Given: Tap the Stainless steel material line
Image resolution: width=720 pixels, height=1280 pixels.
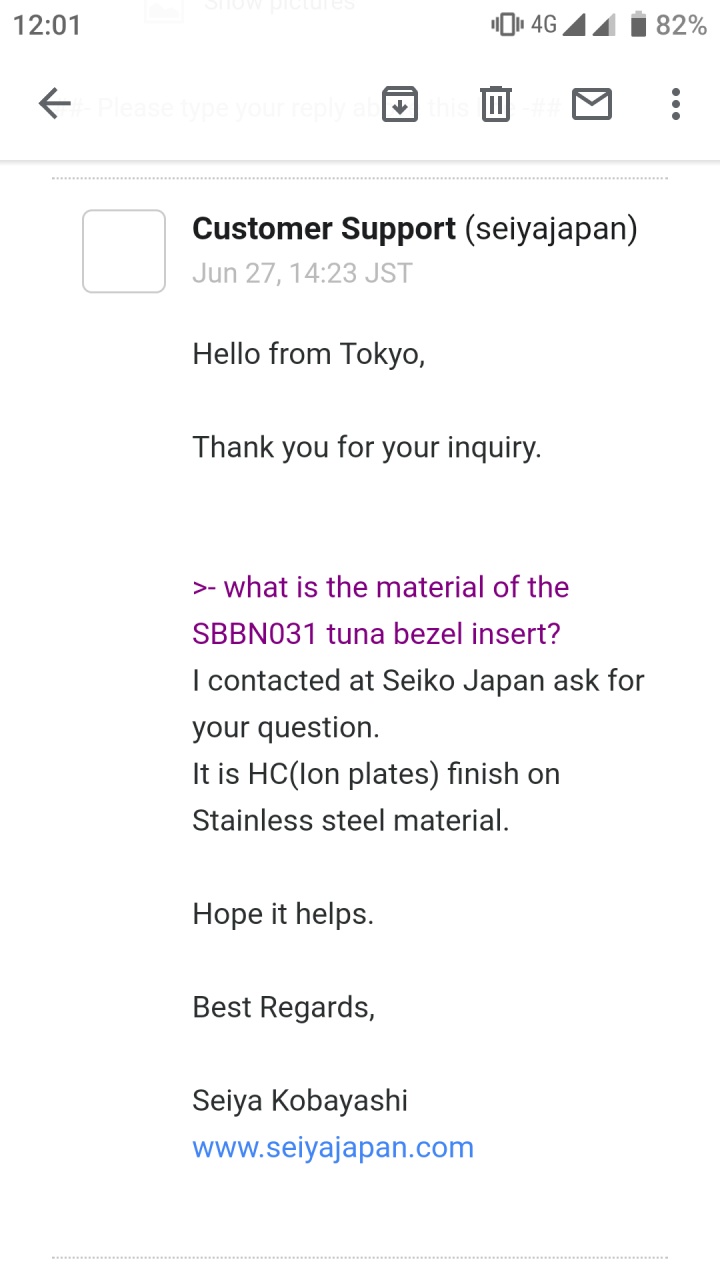Looking at the screenshot, I should click(350, 820).
